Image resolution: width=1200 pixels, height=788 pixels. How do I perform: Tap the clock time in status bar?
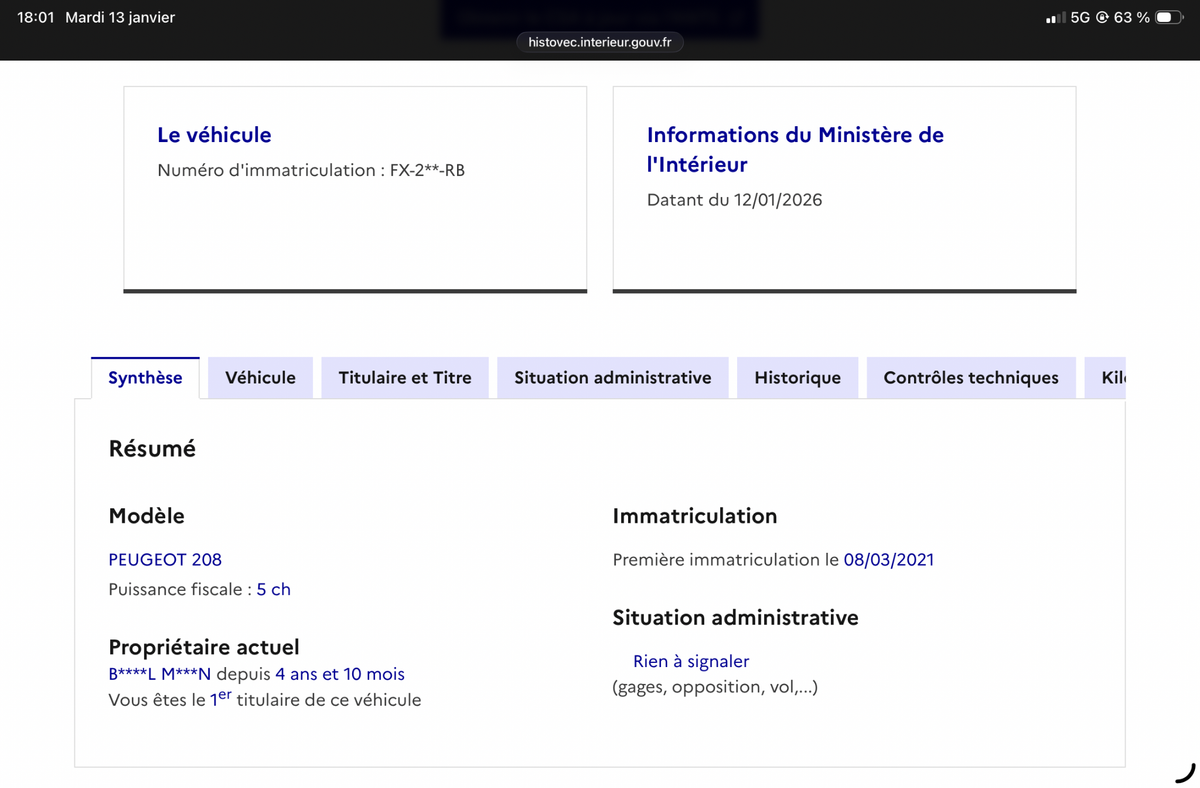pos(36,18)
